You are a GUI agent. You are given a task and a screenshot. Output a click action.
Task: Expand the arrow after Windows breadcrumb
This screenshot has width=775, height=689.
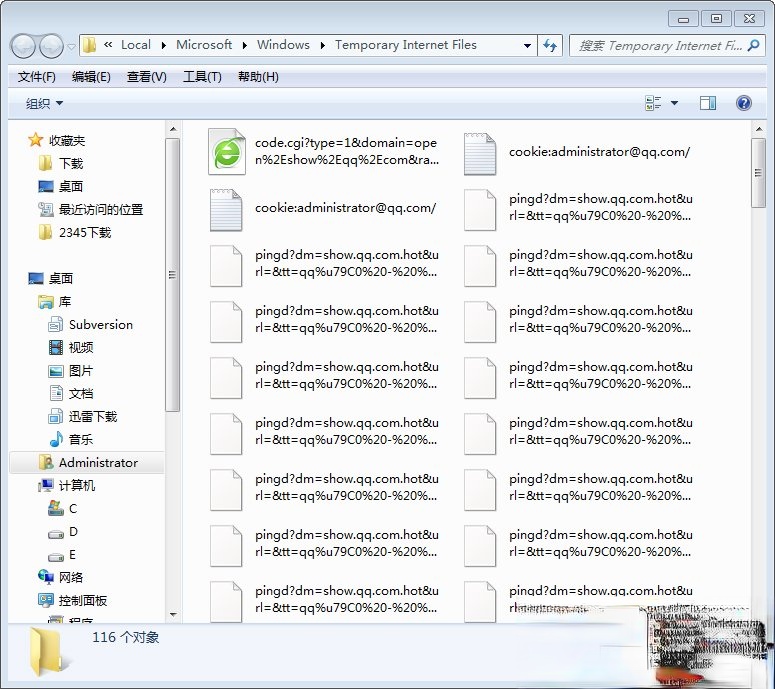[x=323, y=45]
